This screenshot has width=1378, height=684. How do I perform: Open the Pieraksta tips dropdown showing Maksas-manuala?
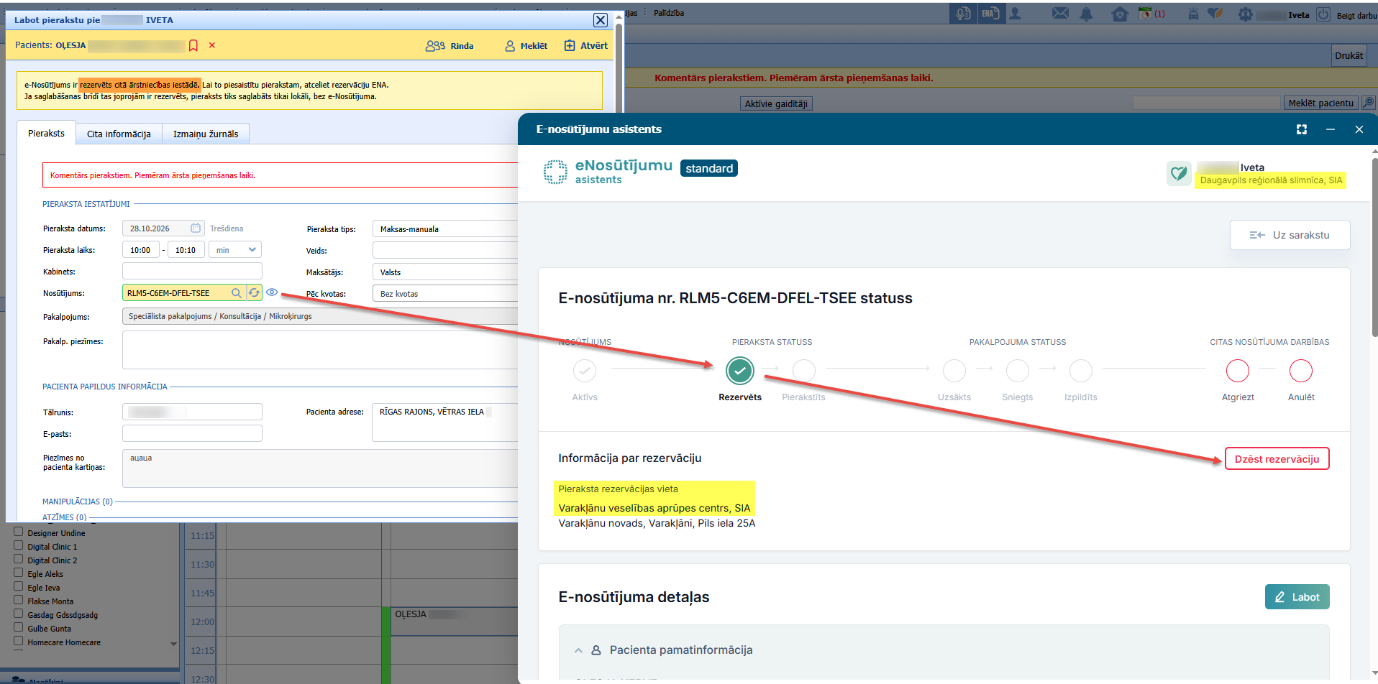tap(445, 228)
